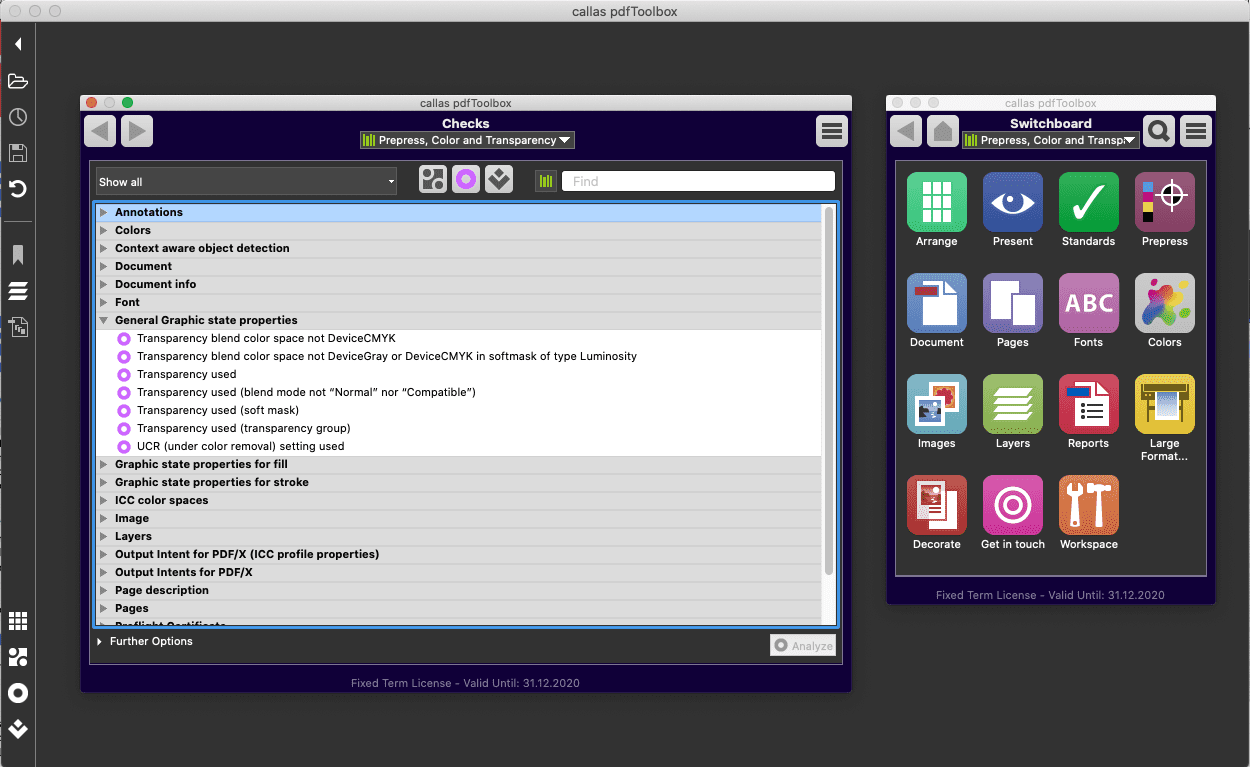Screen dimensions: 1250x767
Task: Click the save disk icon in sidebar
Action: click(17, 153)
